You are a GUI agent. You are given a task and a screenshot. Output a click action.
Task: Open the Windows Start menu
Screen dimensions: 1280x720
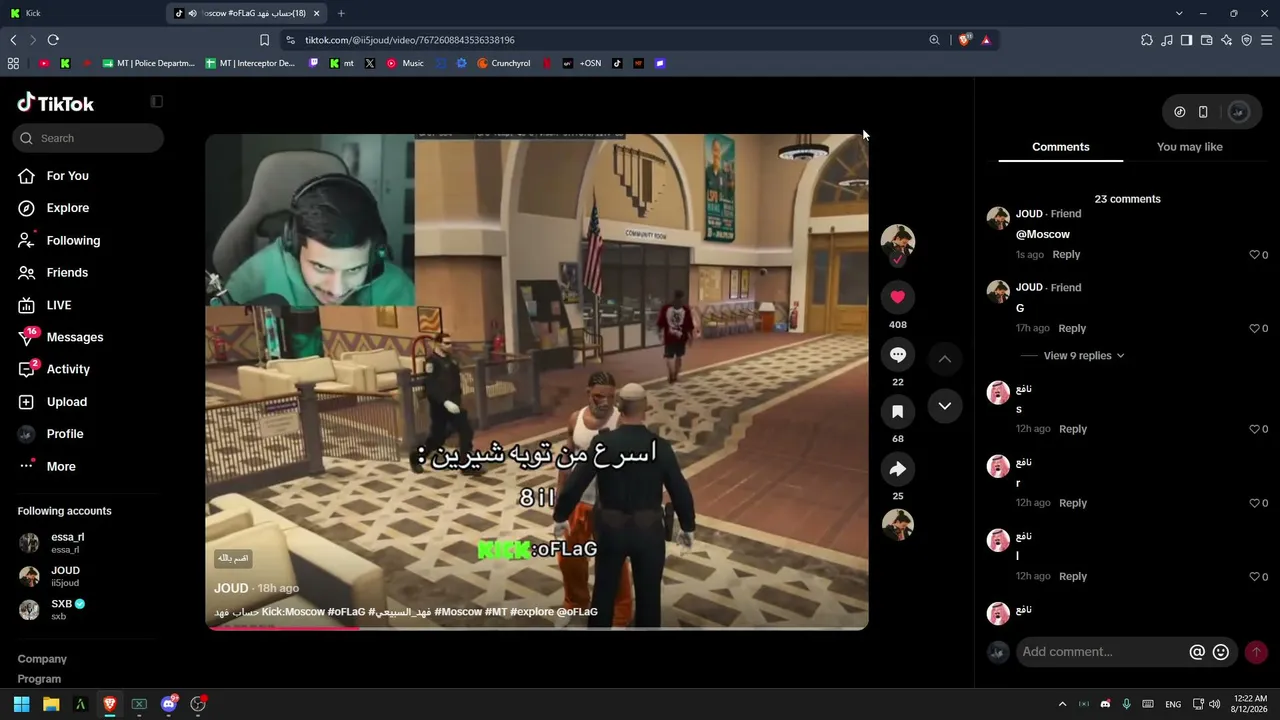(21, 704)
